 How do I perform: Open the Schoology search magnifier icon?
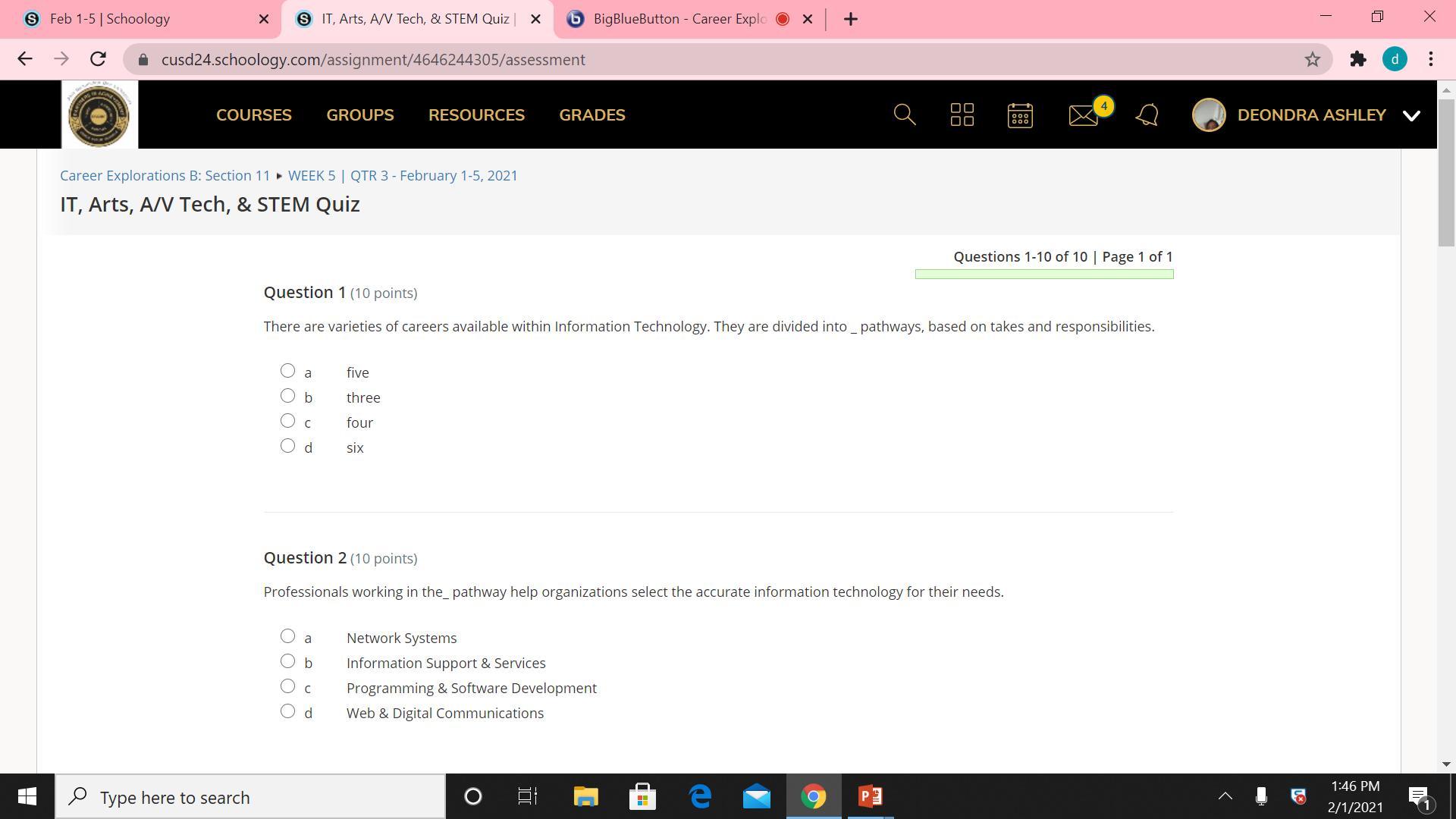click(x=904, y=115)
